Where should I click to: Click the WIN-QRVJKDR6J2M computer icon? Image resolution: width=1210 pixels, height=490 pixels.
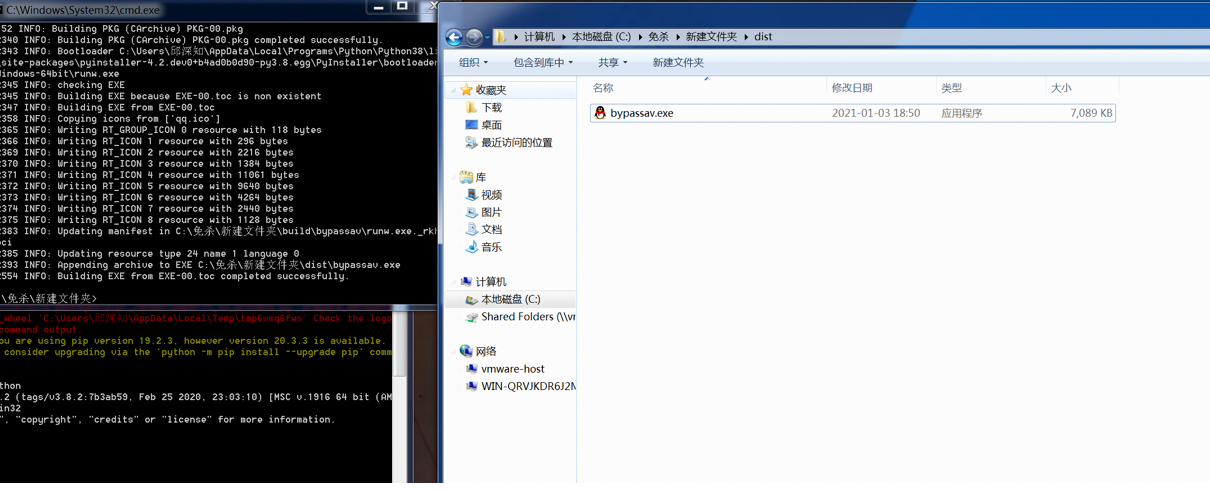(472, 386)
